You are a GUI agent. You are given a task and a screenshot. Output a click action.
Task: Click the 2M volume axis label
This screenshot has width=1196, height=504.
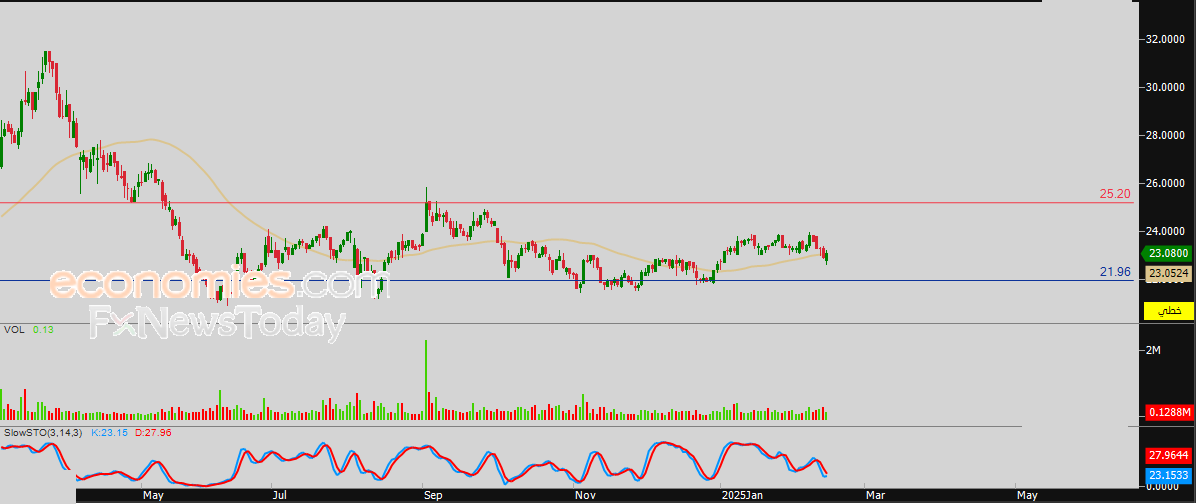1153,350
